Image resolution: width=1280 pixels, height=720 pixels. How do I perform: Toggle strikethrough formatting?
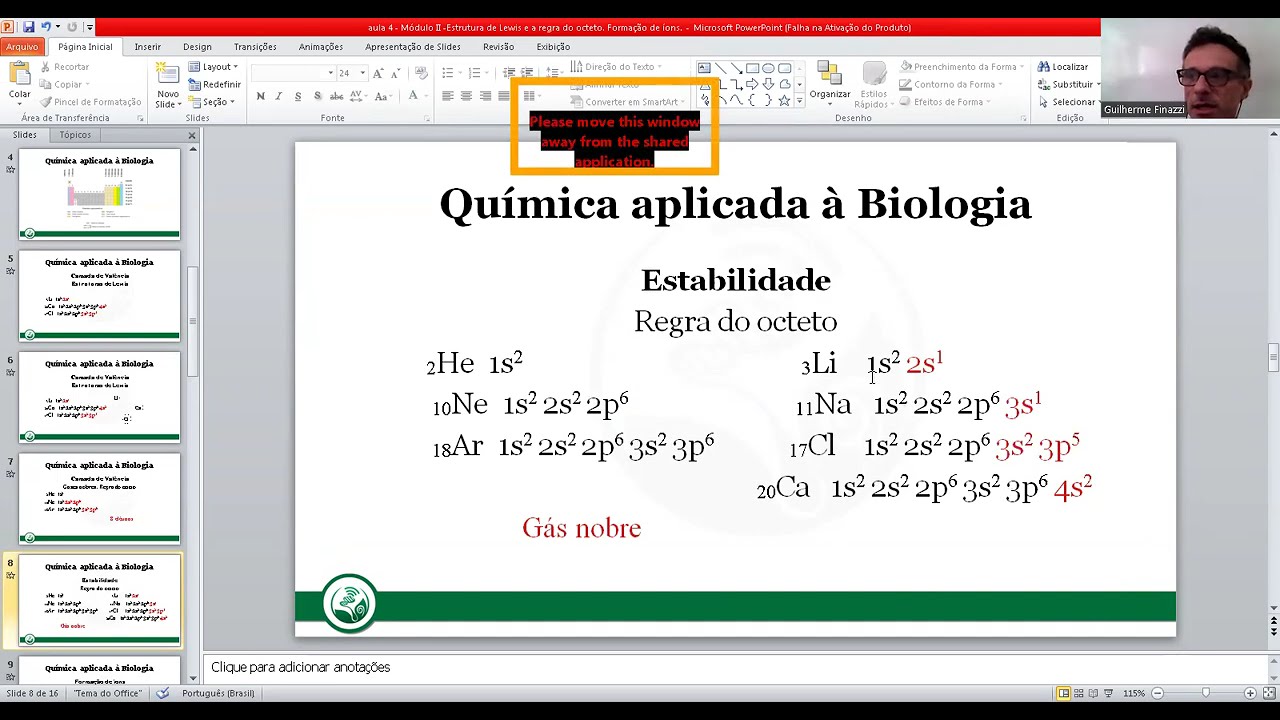(337, 96)
